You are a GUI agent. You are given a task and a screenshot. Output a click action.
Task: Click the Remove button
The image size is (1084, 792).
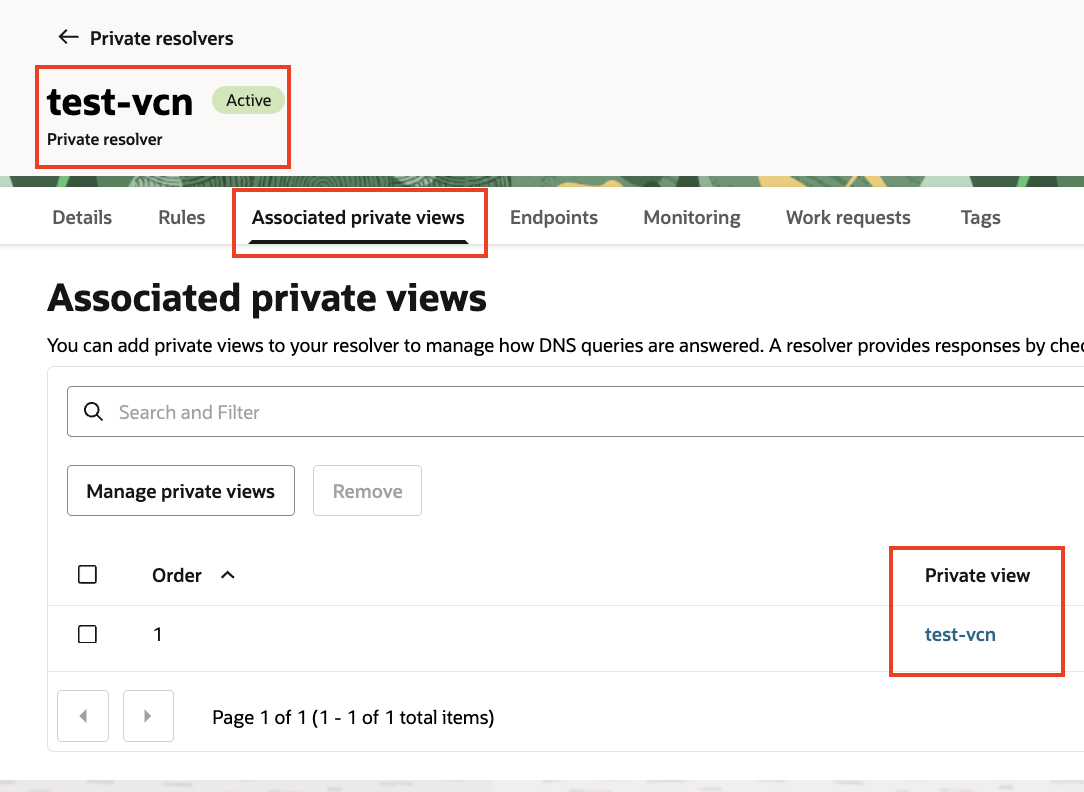(367, 491)
